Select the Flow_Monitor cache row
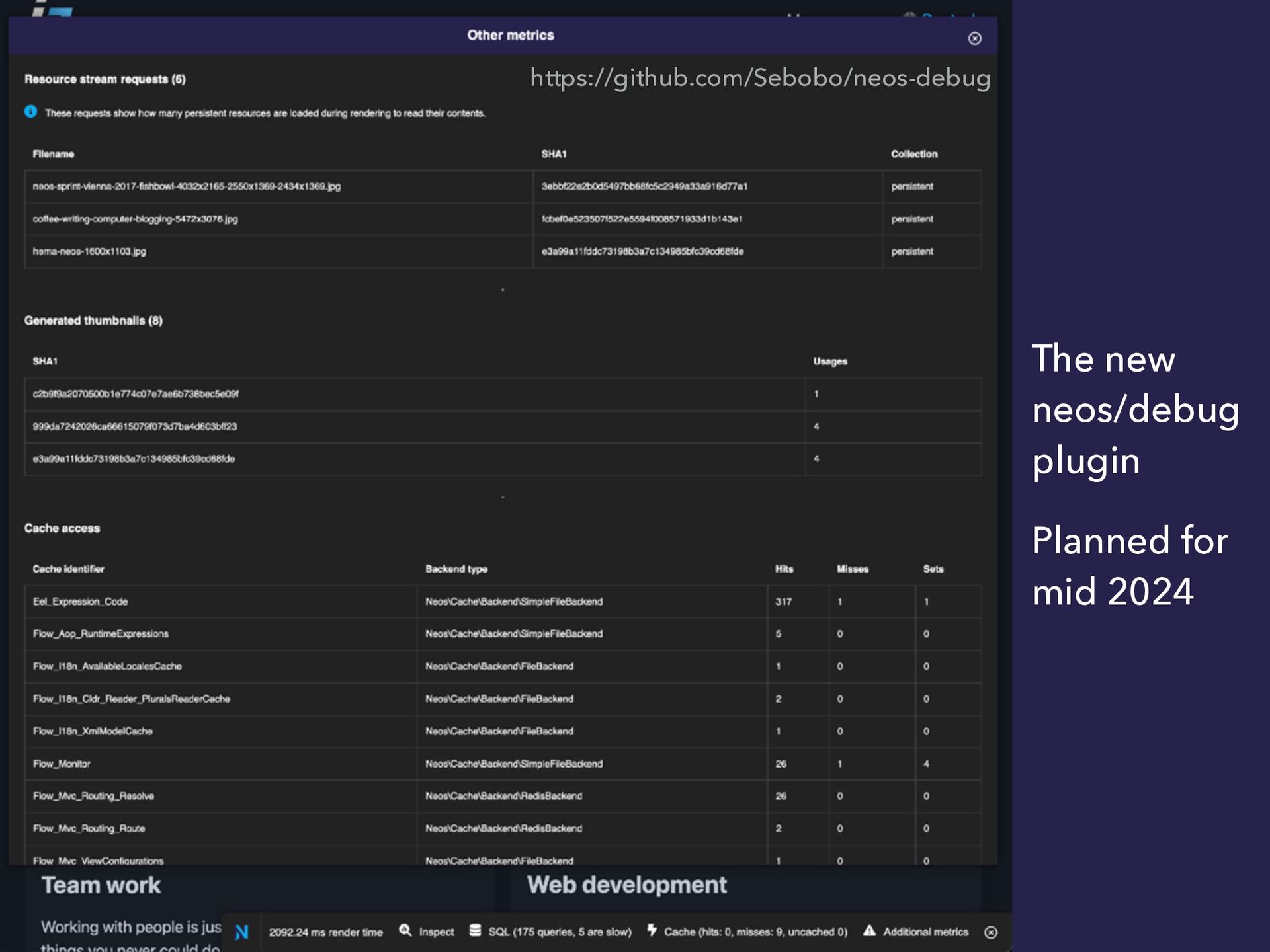 coord(503,764)
